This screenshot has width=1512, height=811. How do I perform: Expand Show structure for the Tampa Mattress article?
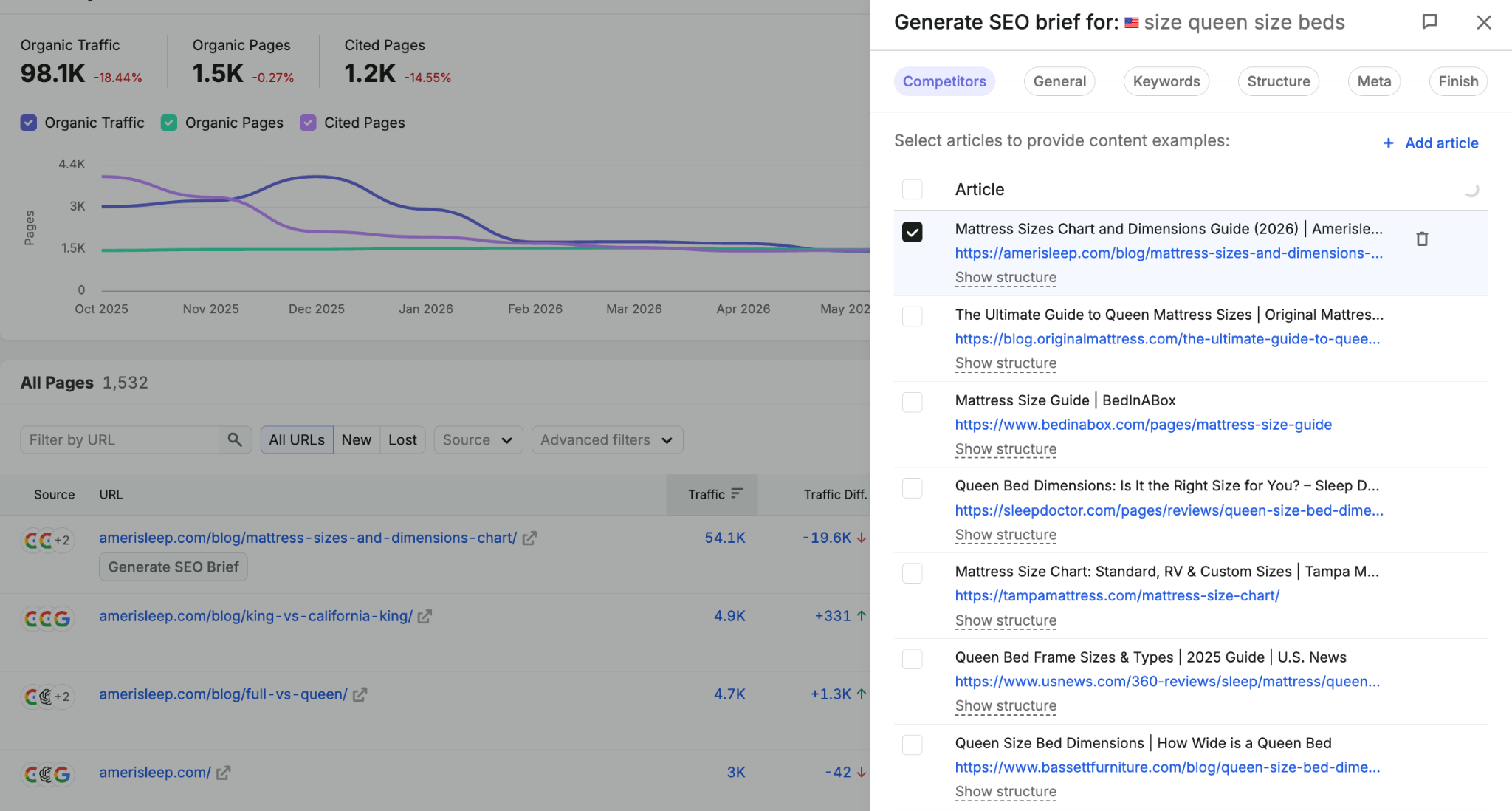point(1006,620)
